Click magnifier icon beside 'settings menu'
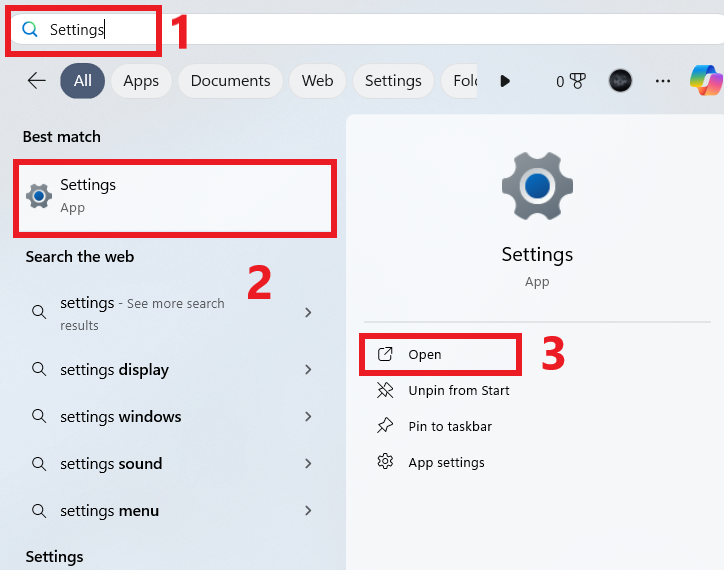Screen dimensions: 724x570 click(39, 511)
